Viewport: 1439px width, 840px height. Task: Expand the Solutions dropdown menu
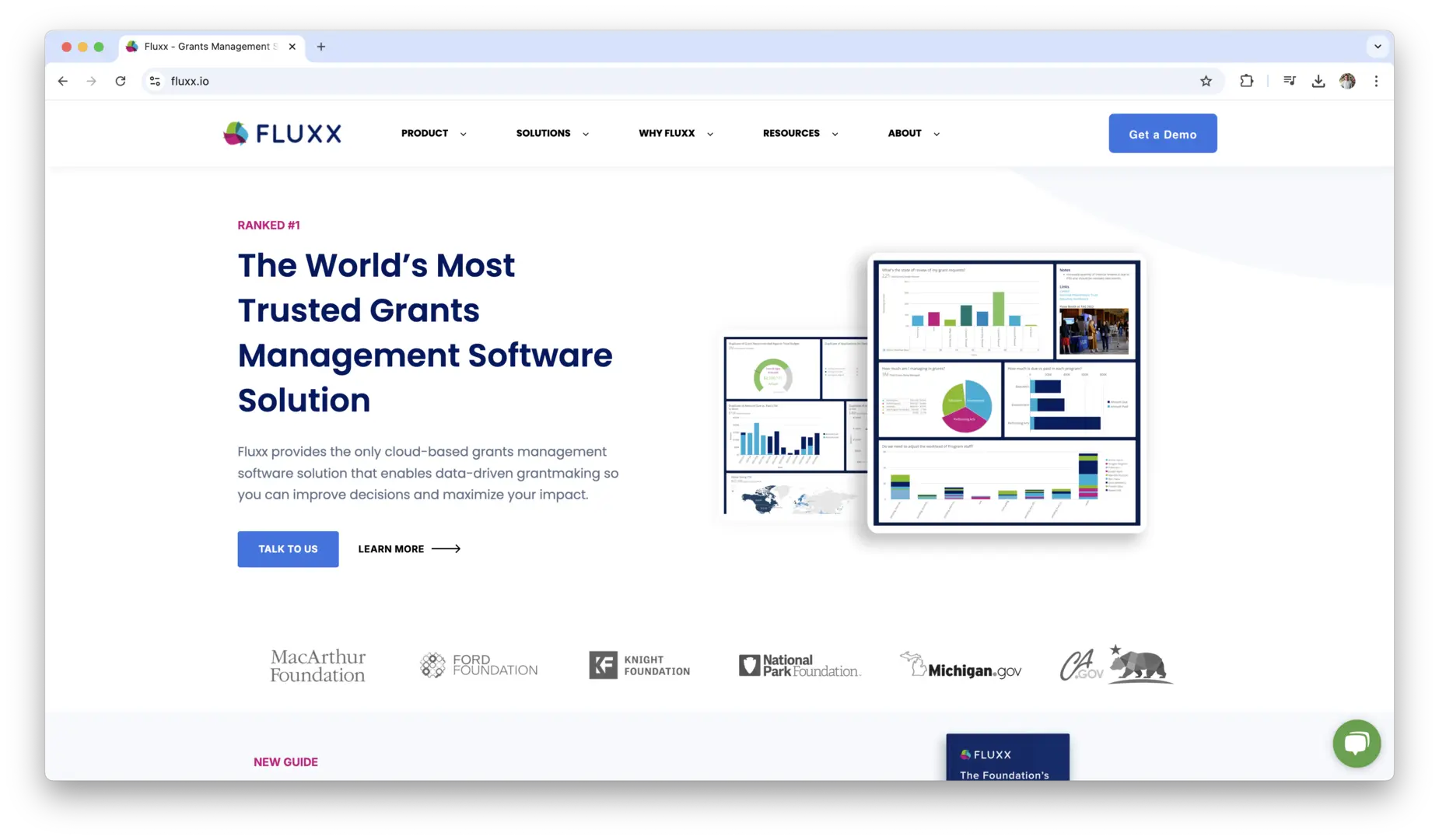pos(552,134)
